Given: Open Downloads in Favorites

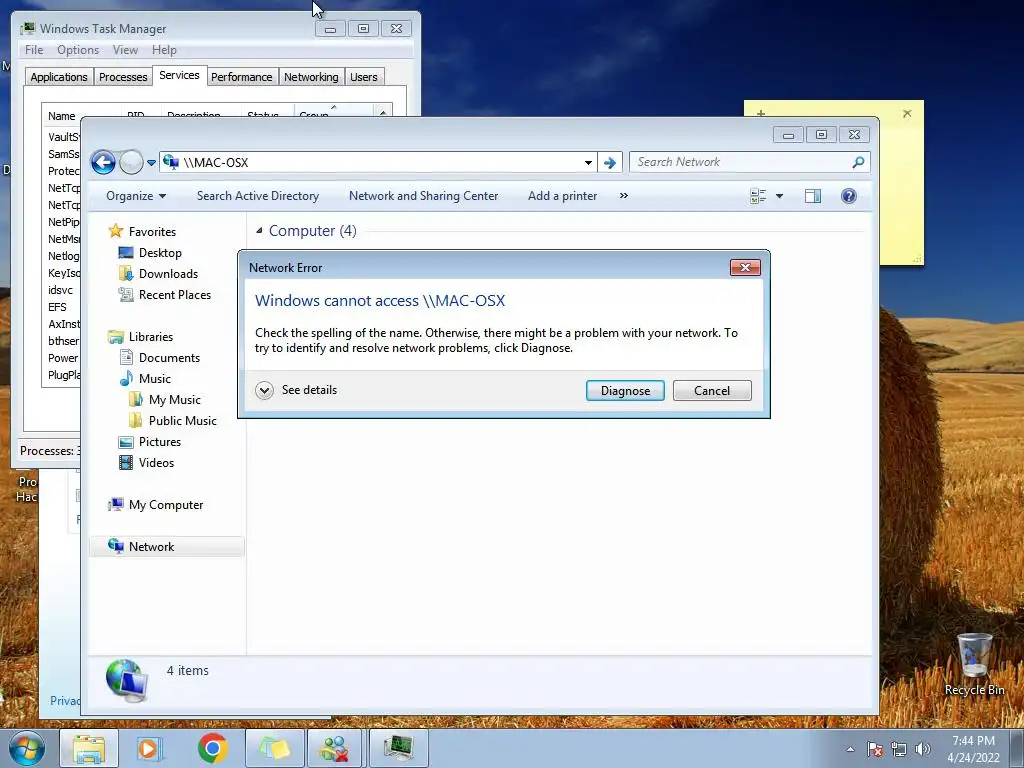Looking at the screenshot, I should [x=168, y=274].
